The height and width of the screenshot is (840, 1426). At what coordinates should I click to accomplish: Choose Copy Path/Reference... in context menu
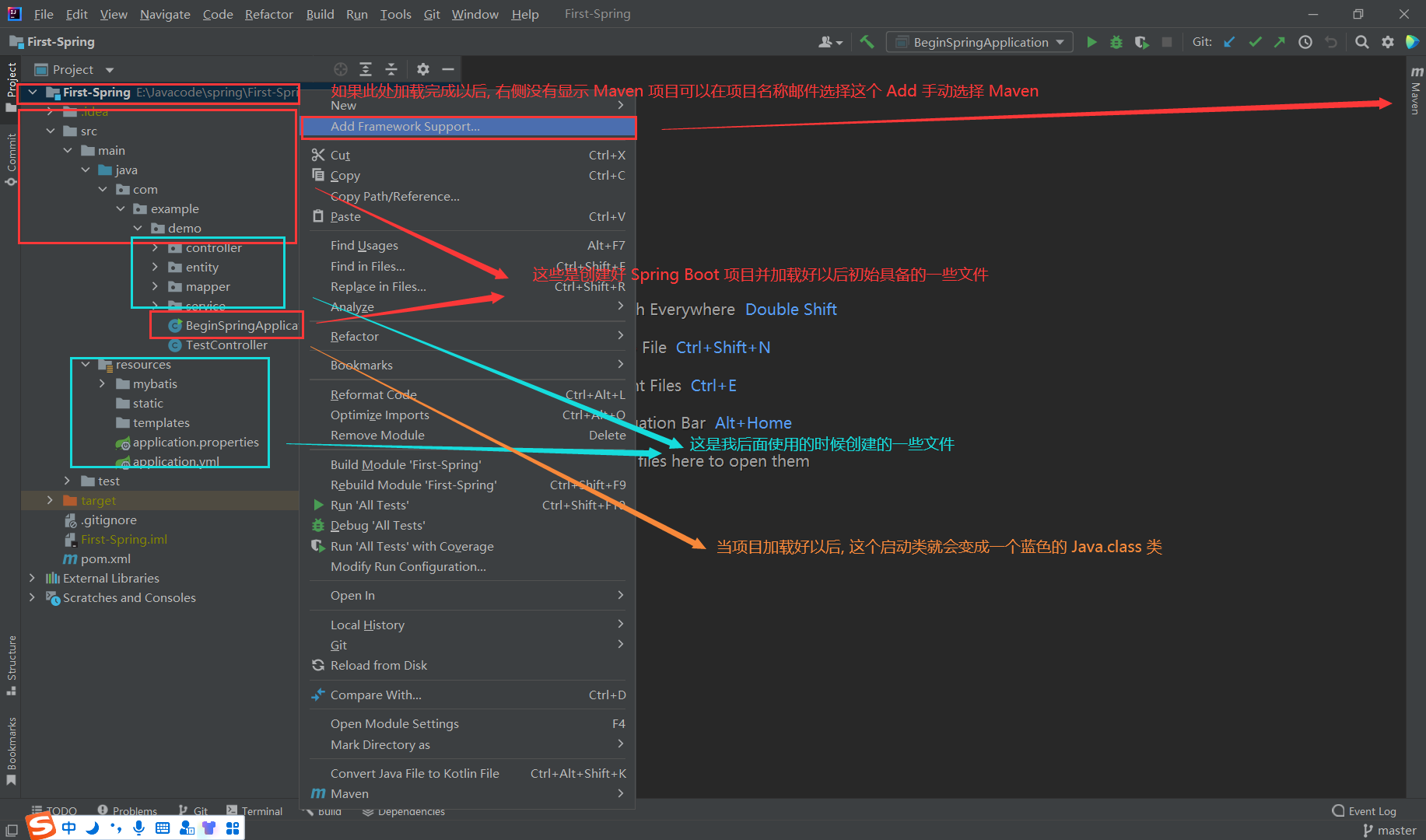tap(468, 196)
